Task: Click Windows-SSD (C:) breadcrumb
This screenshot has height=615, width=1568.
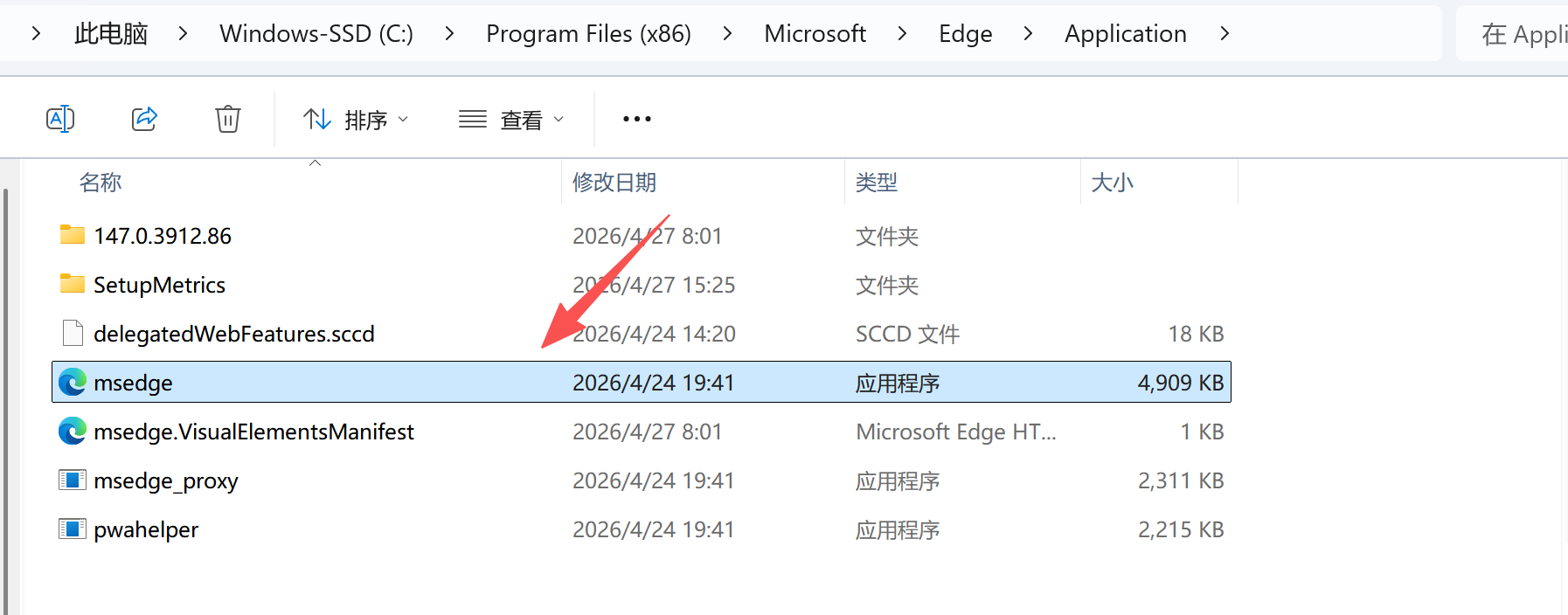Action: (x=316, y=34)
